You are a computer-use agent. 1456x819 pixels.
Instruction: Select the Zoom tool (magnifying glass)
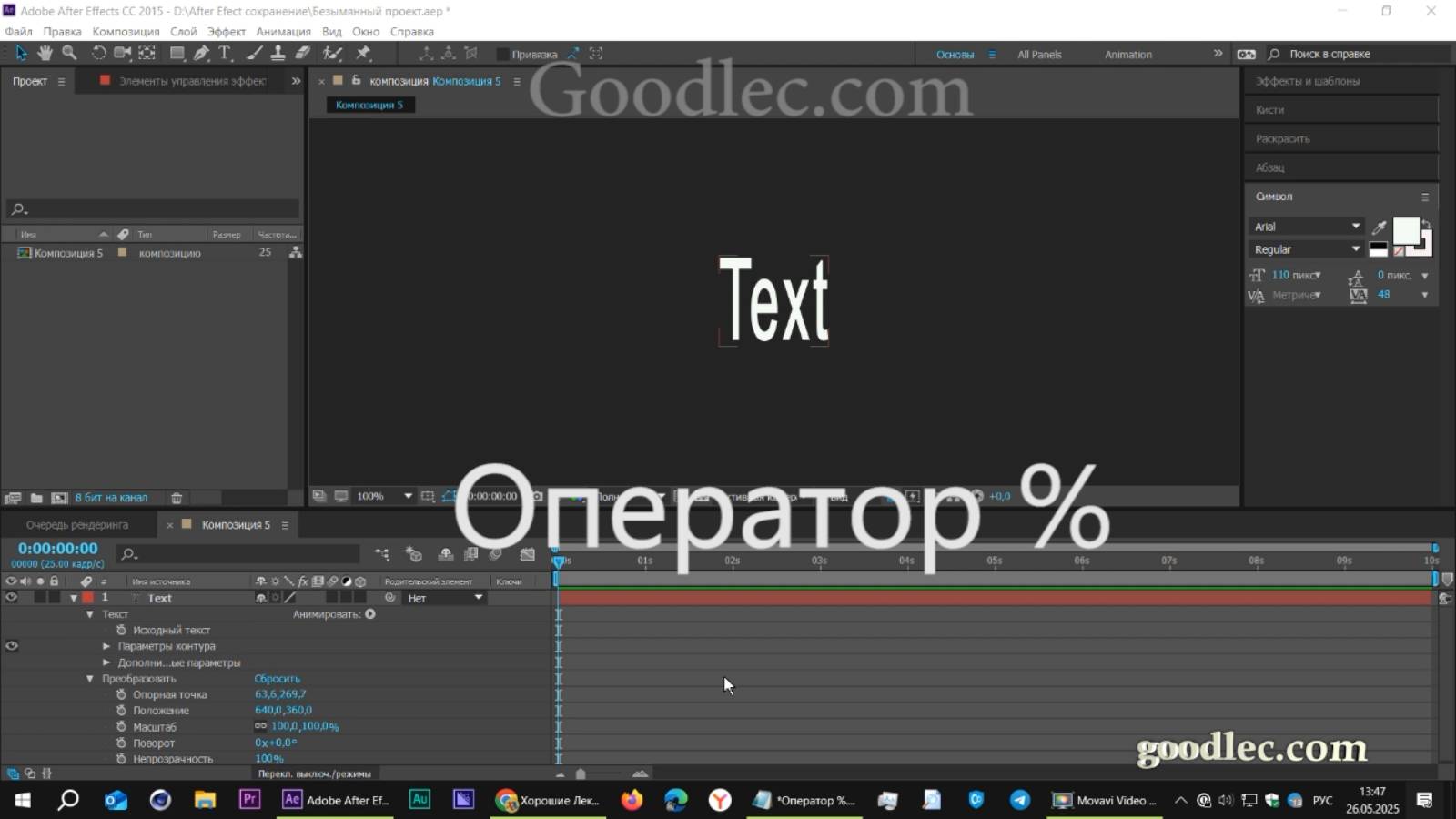tap(69, 53)
